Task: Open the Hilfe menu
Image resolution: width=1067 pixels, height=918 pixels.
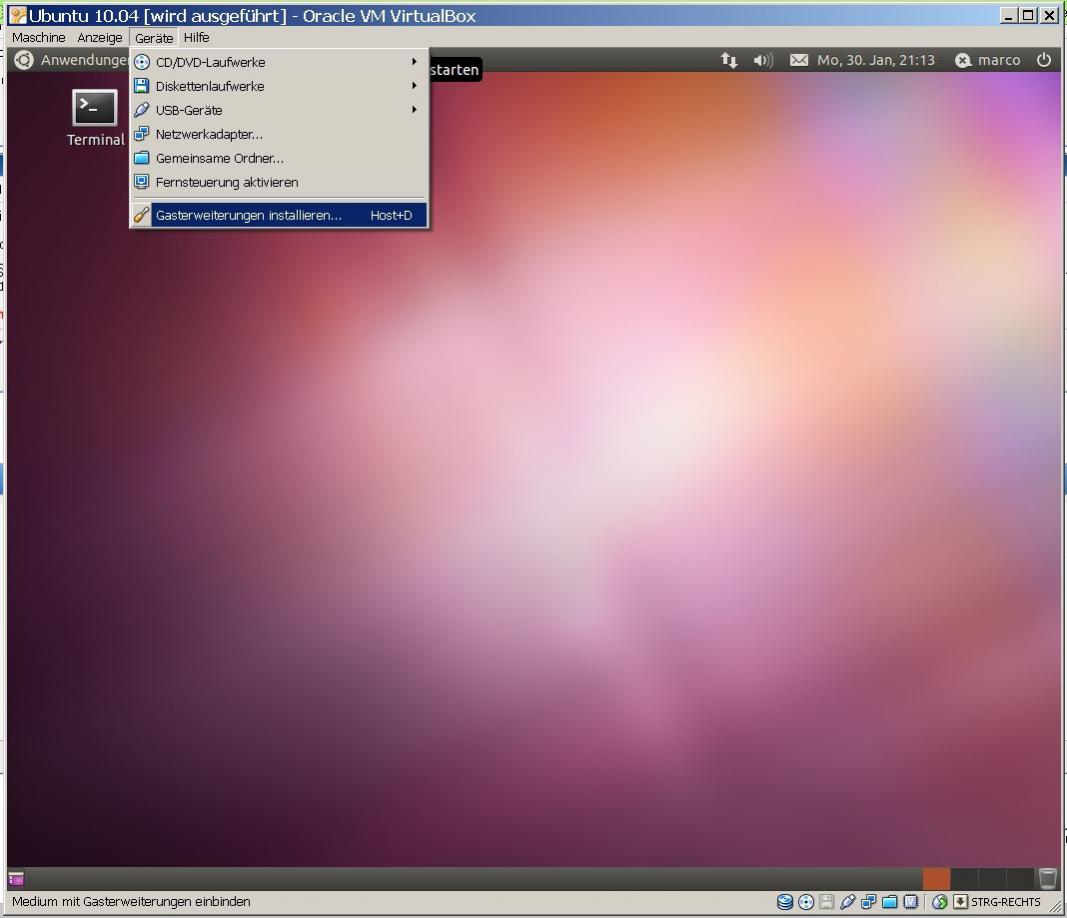Action: (196, 37)
